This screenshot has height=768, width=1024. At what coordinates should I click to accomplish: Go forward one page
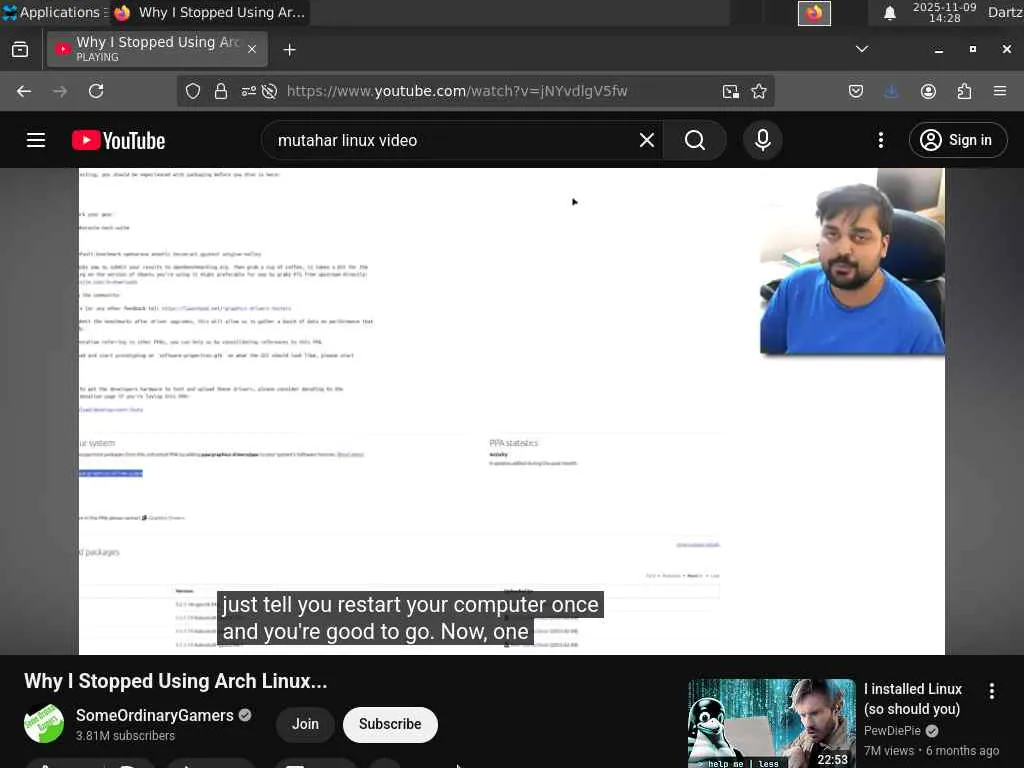(x=60, y=91)
